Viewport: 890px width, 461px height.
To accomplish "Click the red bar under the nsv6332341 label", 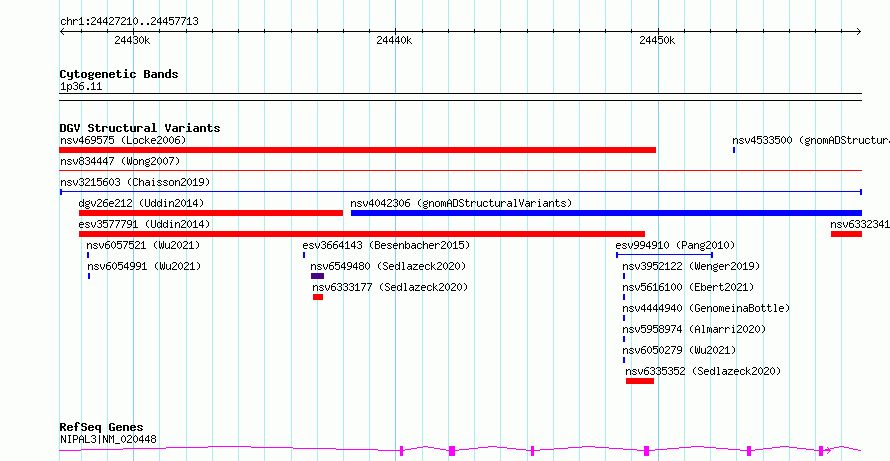I will tap(846, 234).
